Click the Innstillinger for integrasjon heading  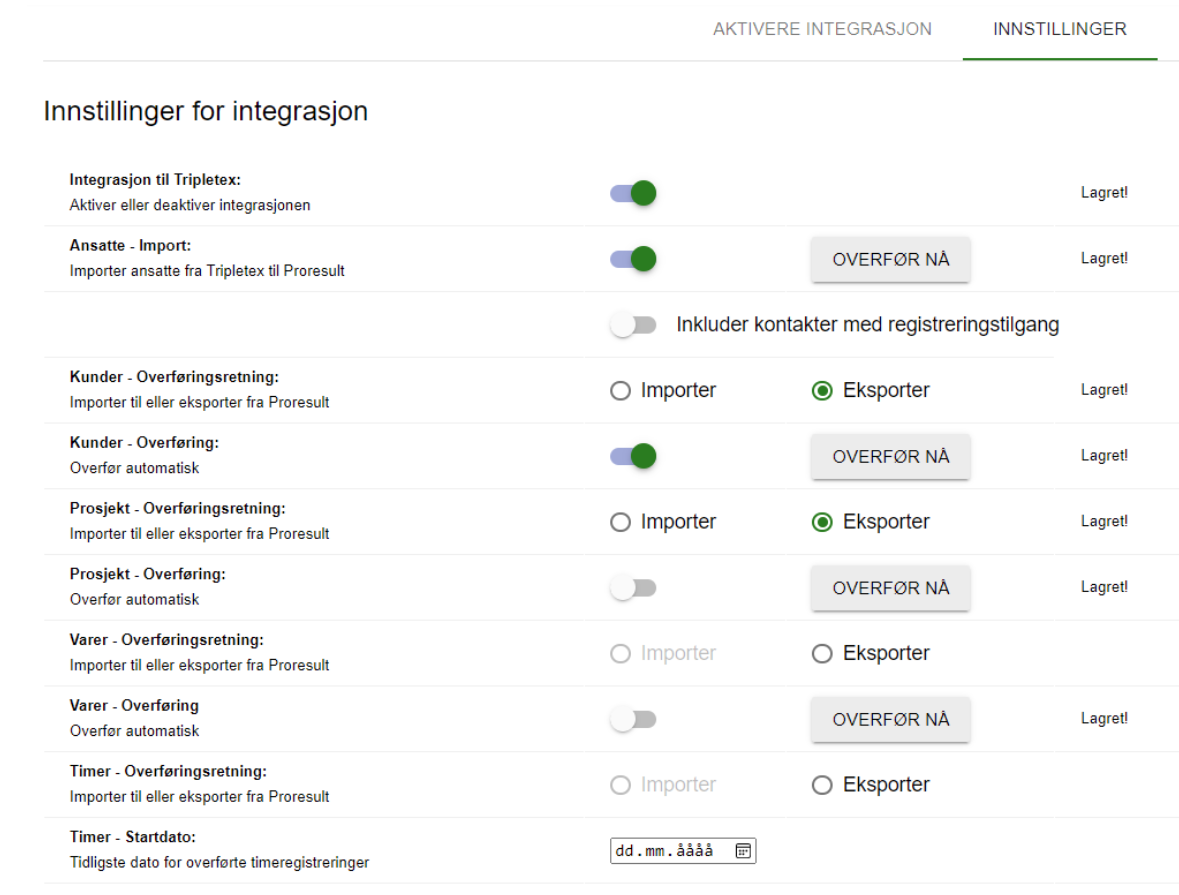(205, 111)
